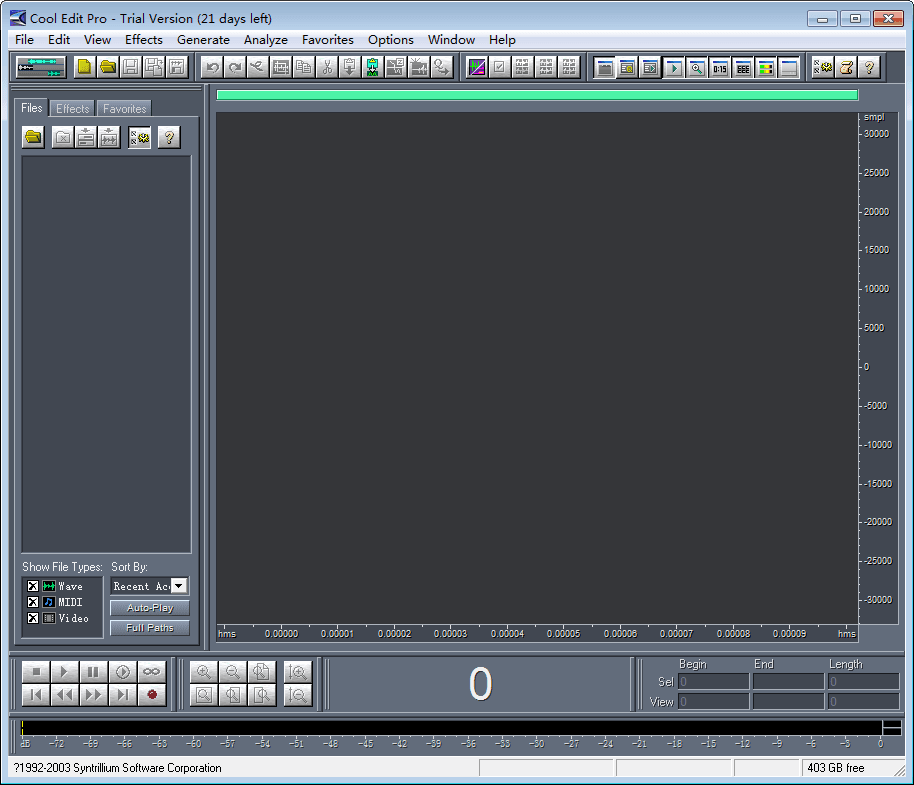
Task: Click the Play transport button
Action: (64, 672)
